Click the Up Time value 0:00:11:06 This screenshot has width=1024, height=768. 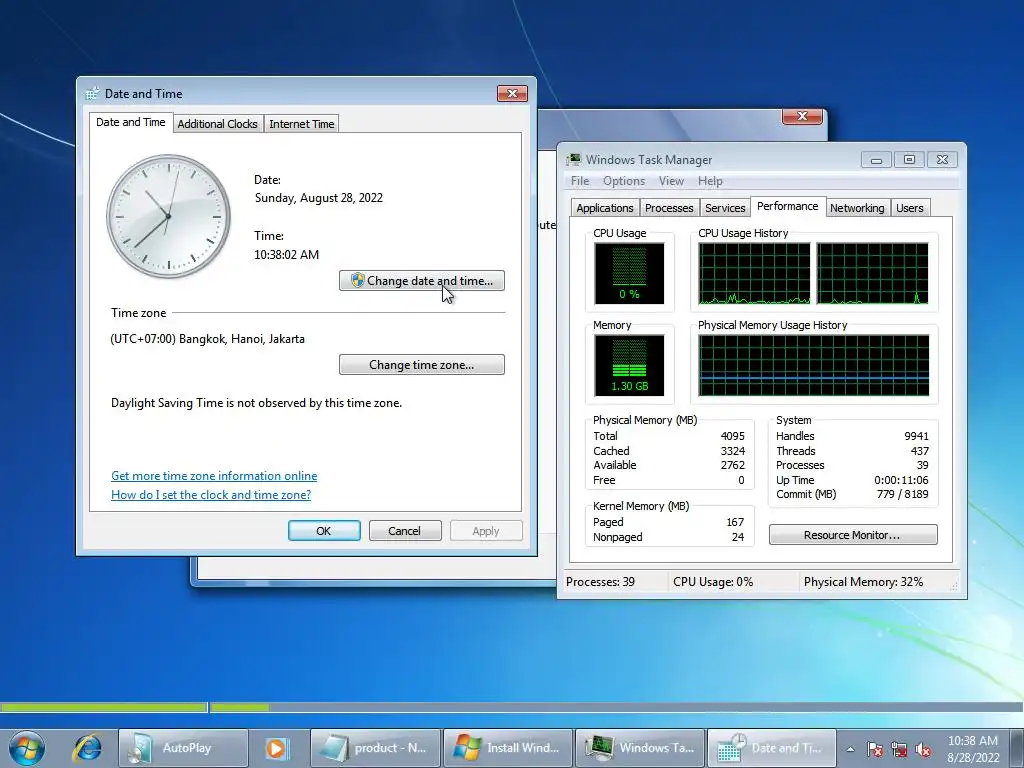point(901,480)
